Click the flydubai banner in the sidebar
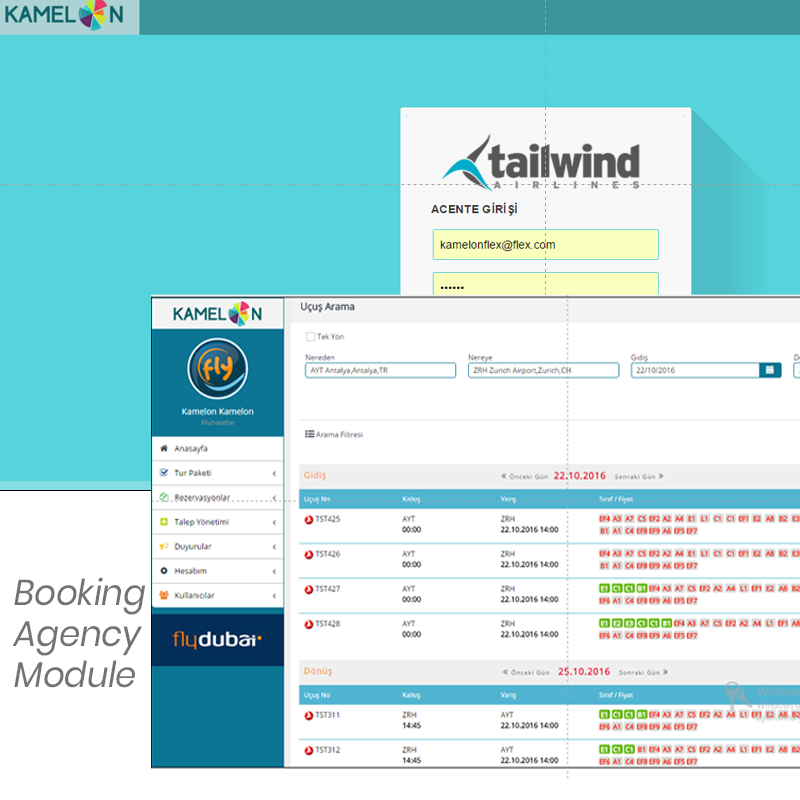Screen dimensions: 800x800 pyautogui.click(x=217, y=639)
